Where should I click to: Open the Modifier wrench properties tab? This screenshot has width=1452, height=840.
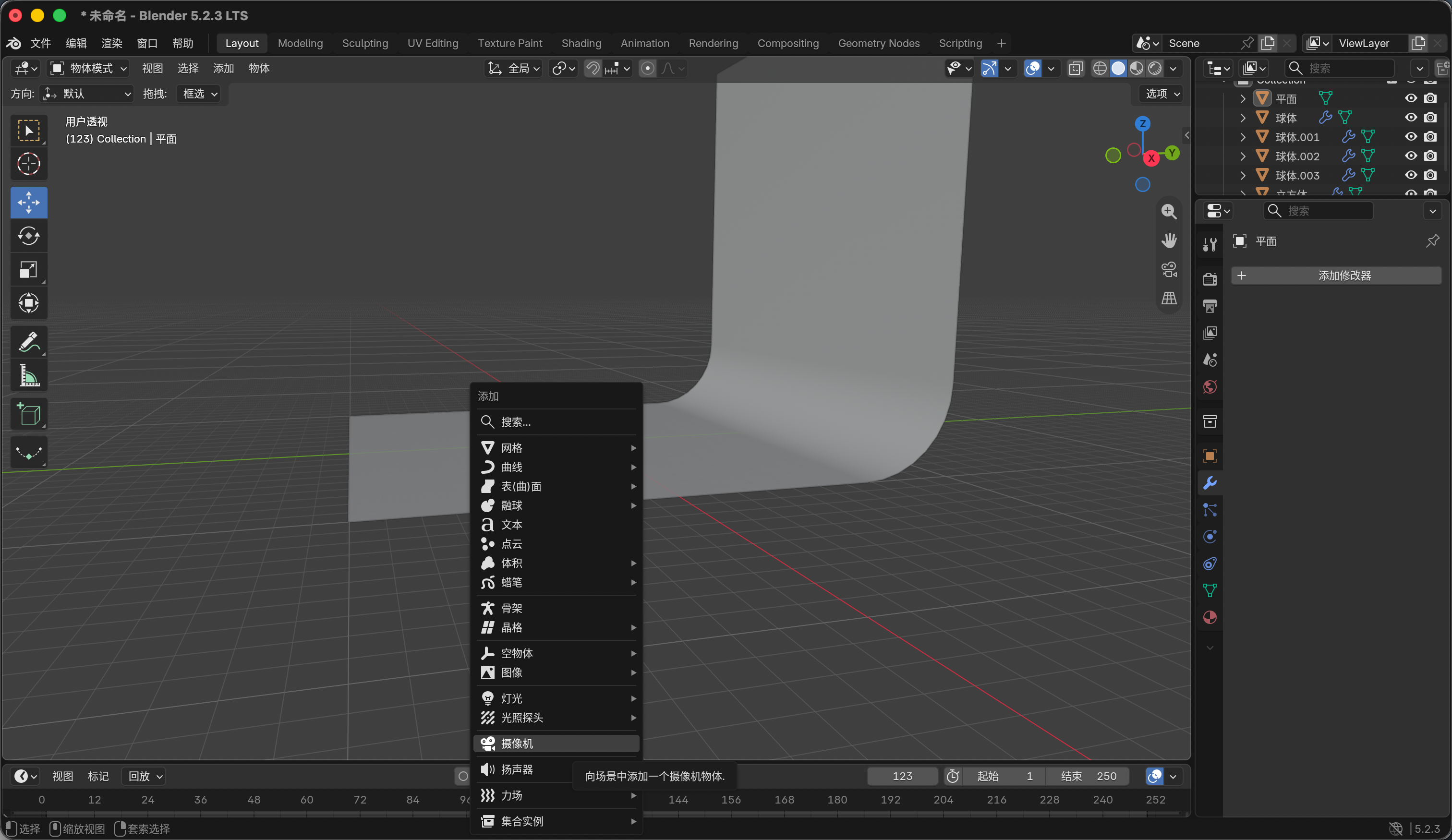click(x=1210, y=483)
